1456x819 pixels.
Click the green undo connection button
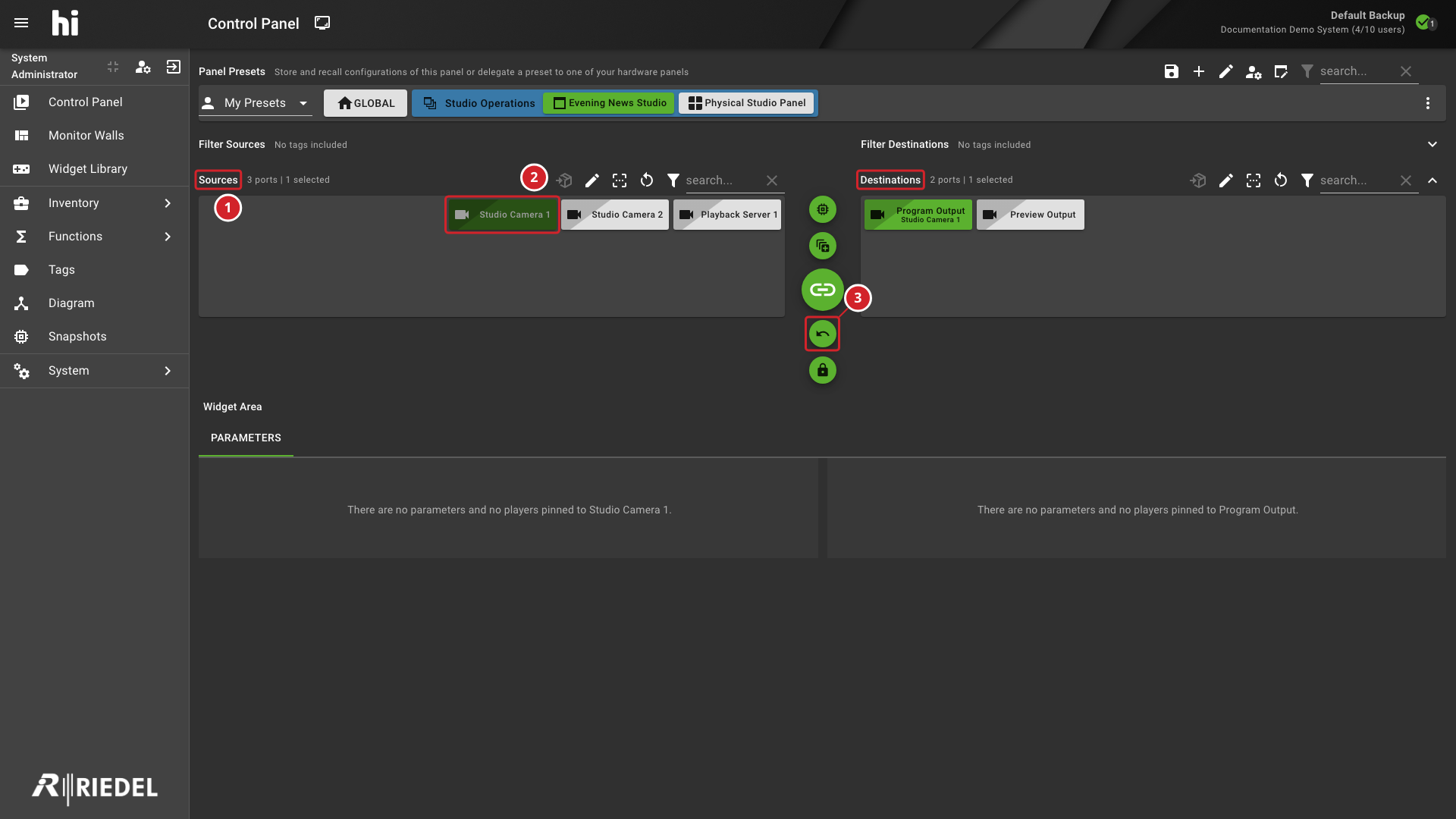[x=823, y=334]
